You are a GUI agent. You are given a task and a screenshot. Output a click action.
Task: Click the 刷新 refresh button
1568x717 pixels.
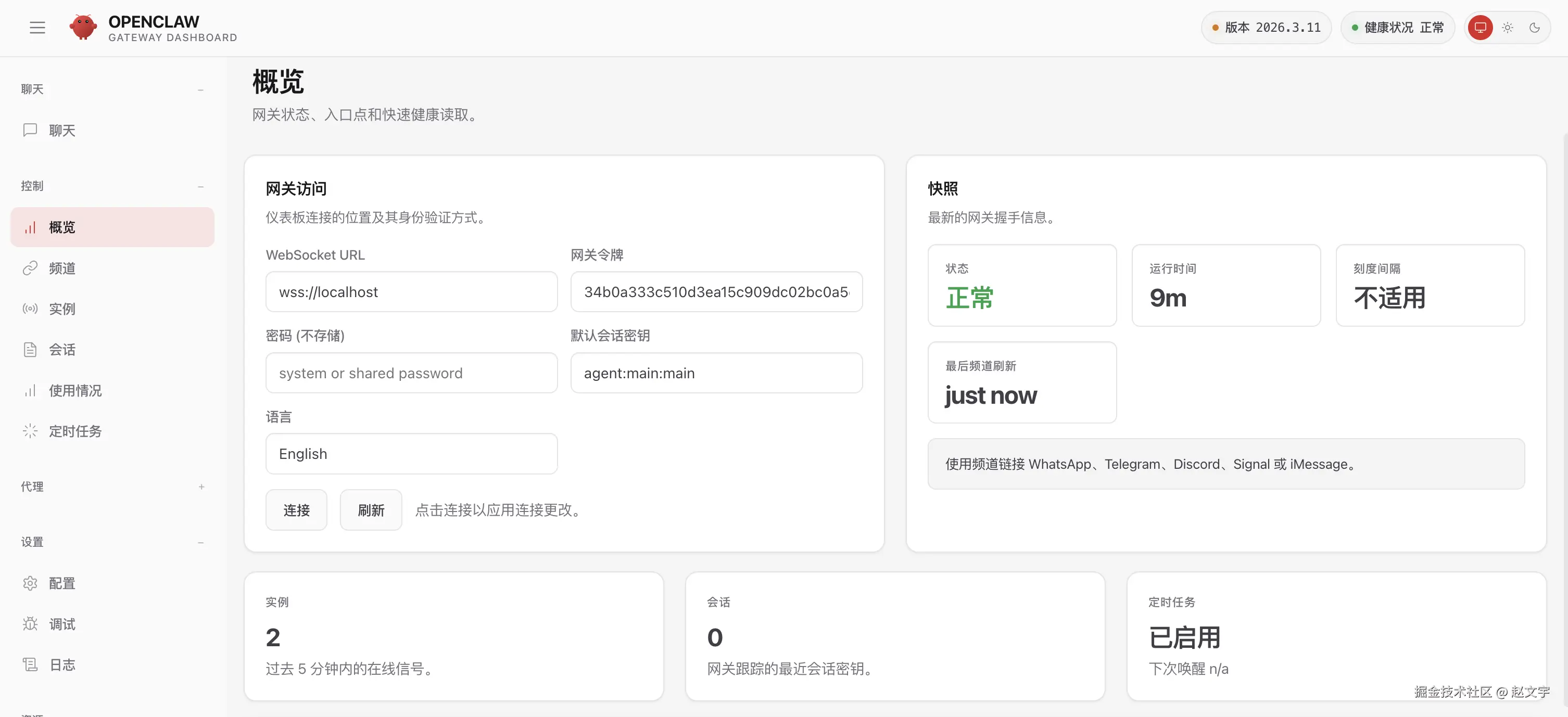point(370,509)
